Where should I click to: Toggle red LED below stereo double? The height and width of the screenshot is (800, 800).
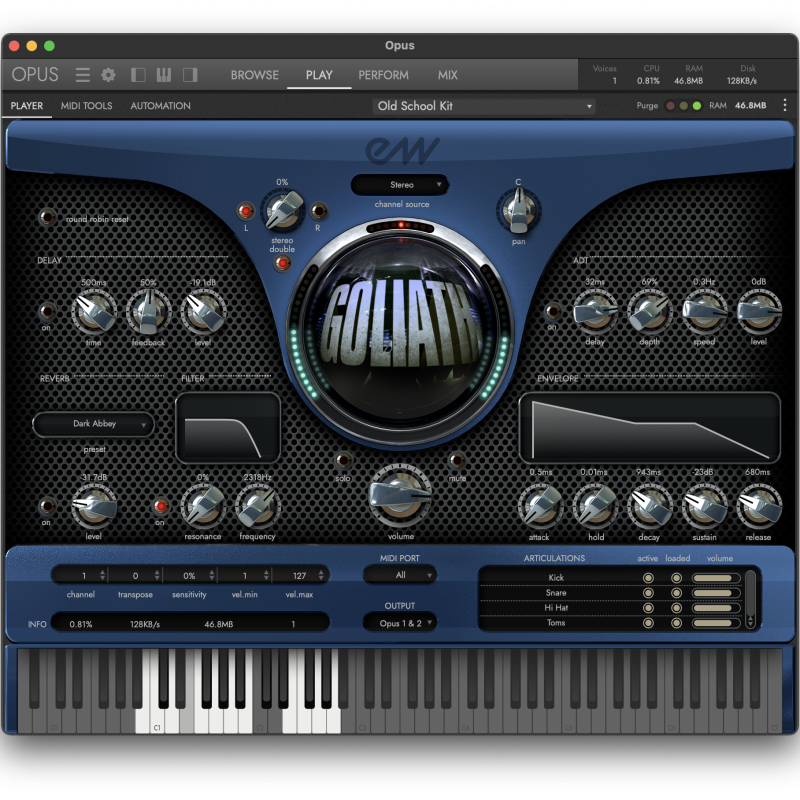pyautogui.click(x=282, y=263)
